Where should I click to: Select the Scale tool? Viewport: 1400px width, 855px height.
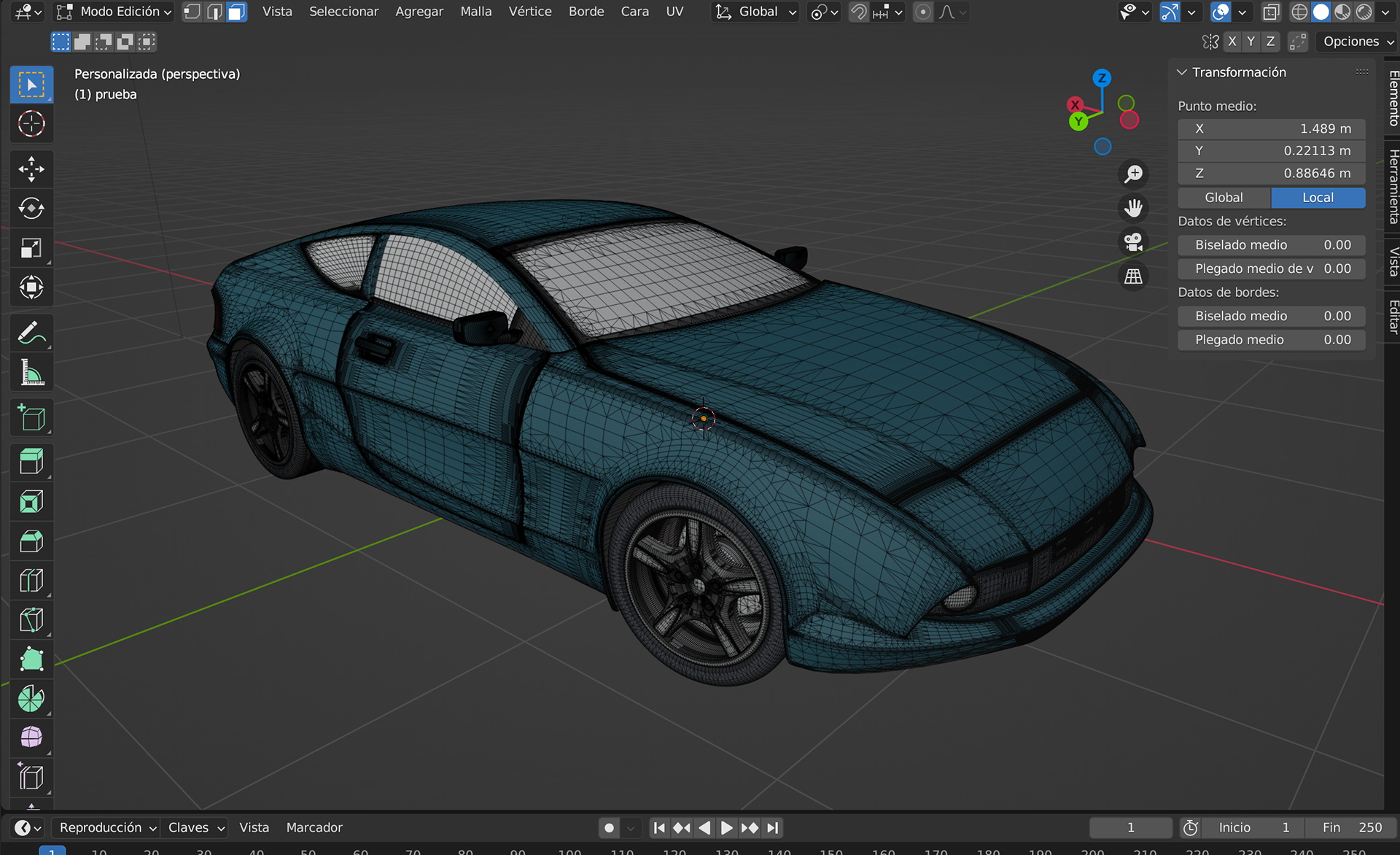[x=31, y=248]
